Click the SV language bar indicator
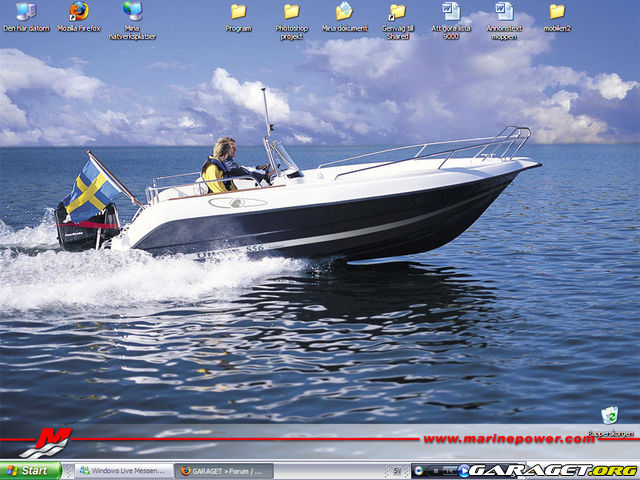 coord(397,470)
